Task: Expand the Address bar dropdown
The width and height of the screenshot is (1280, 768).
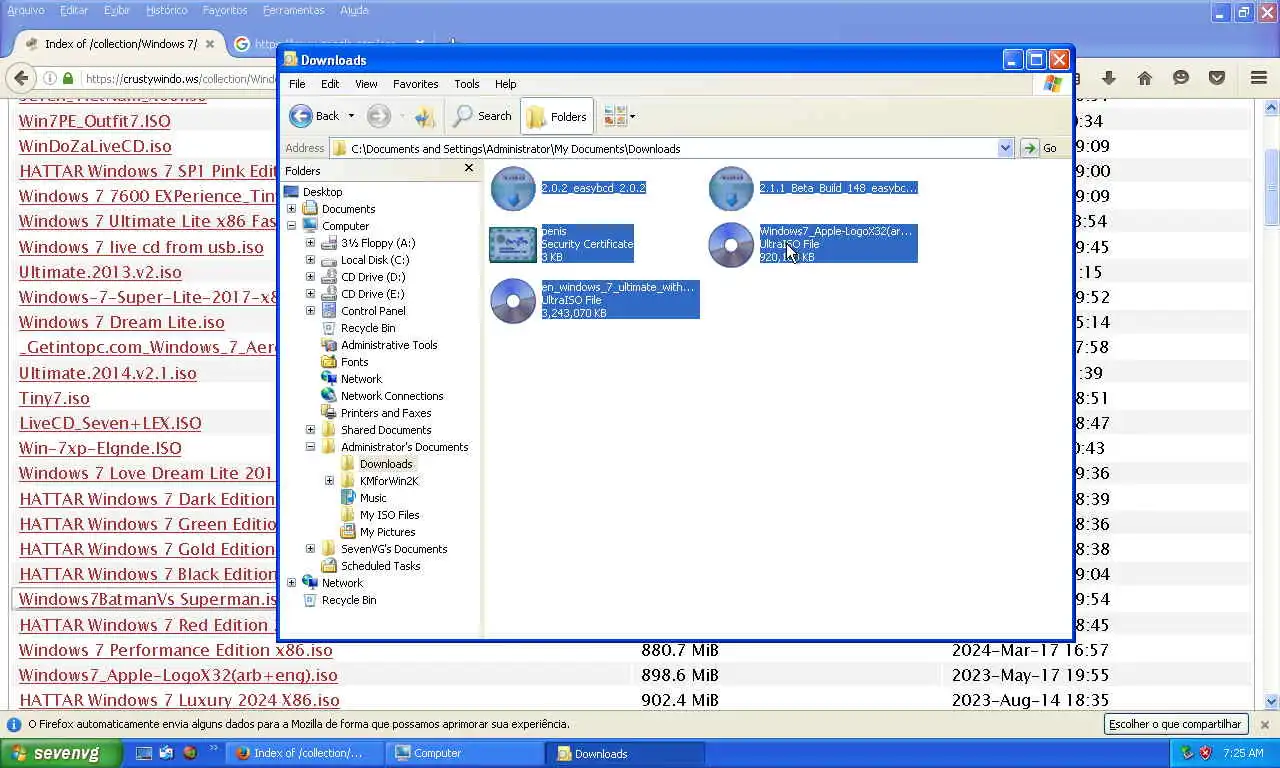Action: point(1005,148)
